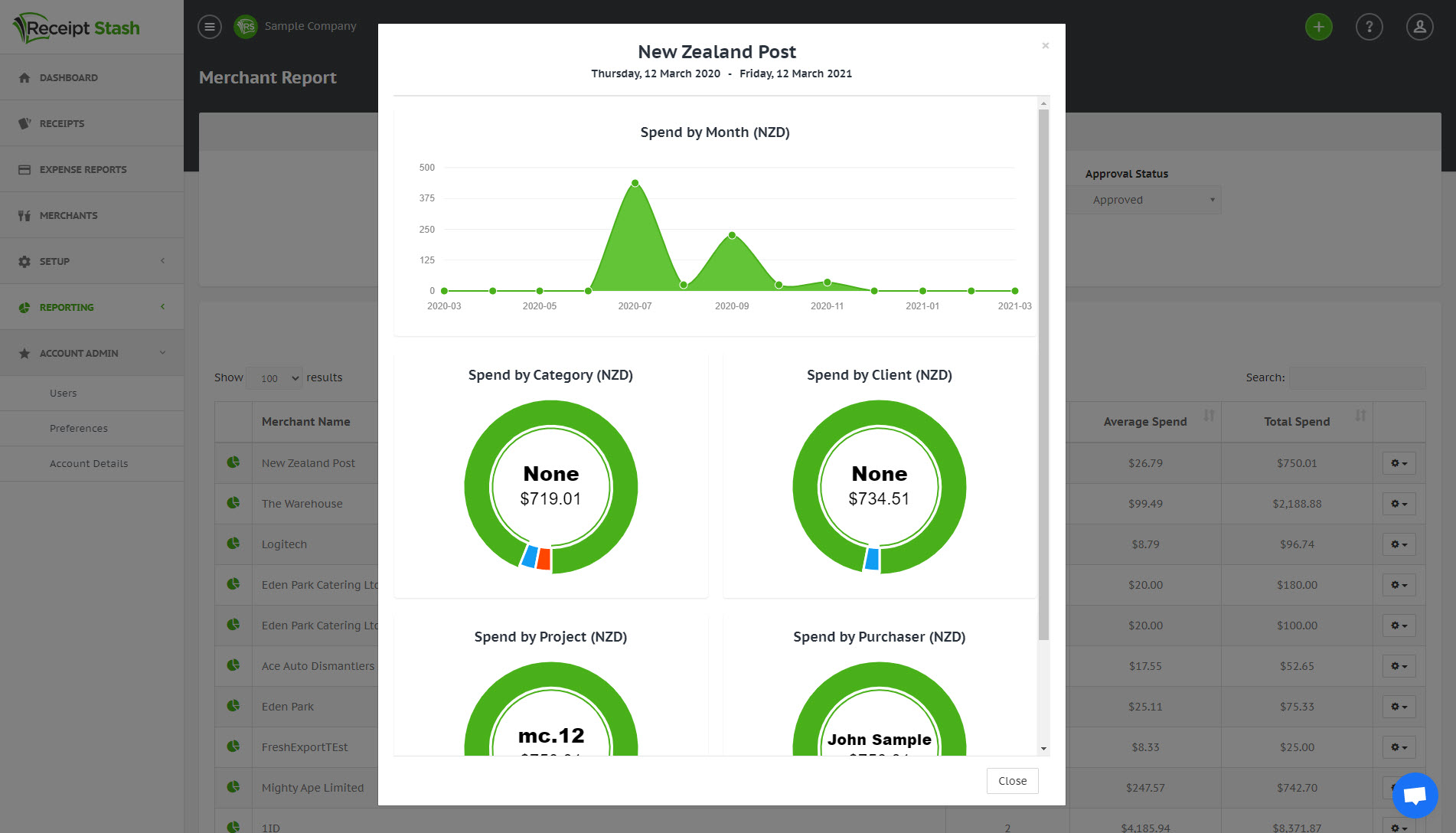Click the Mighty Ape Limited merchant name

(x=312, y=788)
